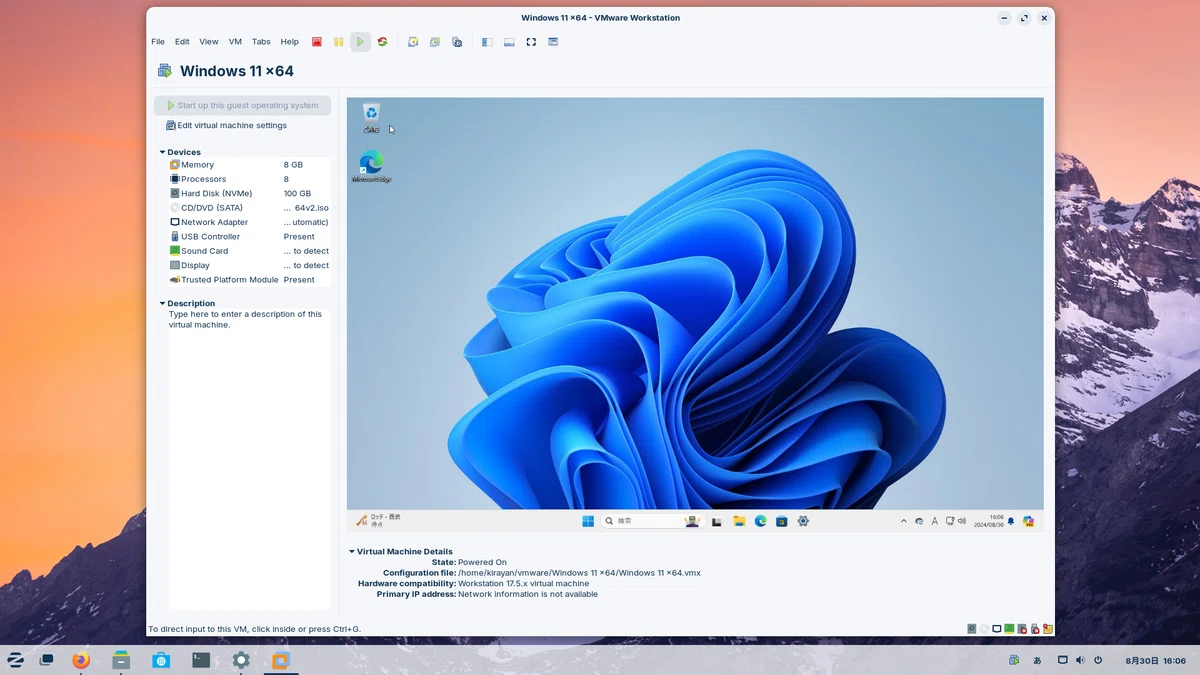Select the Sound Card device row
Screen dimensions: 1200x675
(x=249, y=251)
